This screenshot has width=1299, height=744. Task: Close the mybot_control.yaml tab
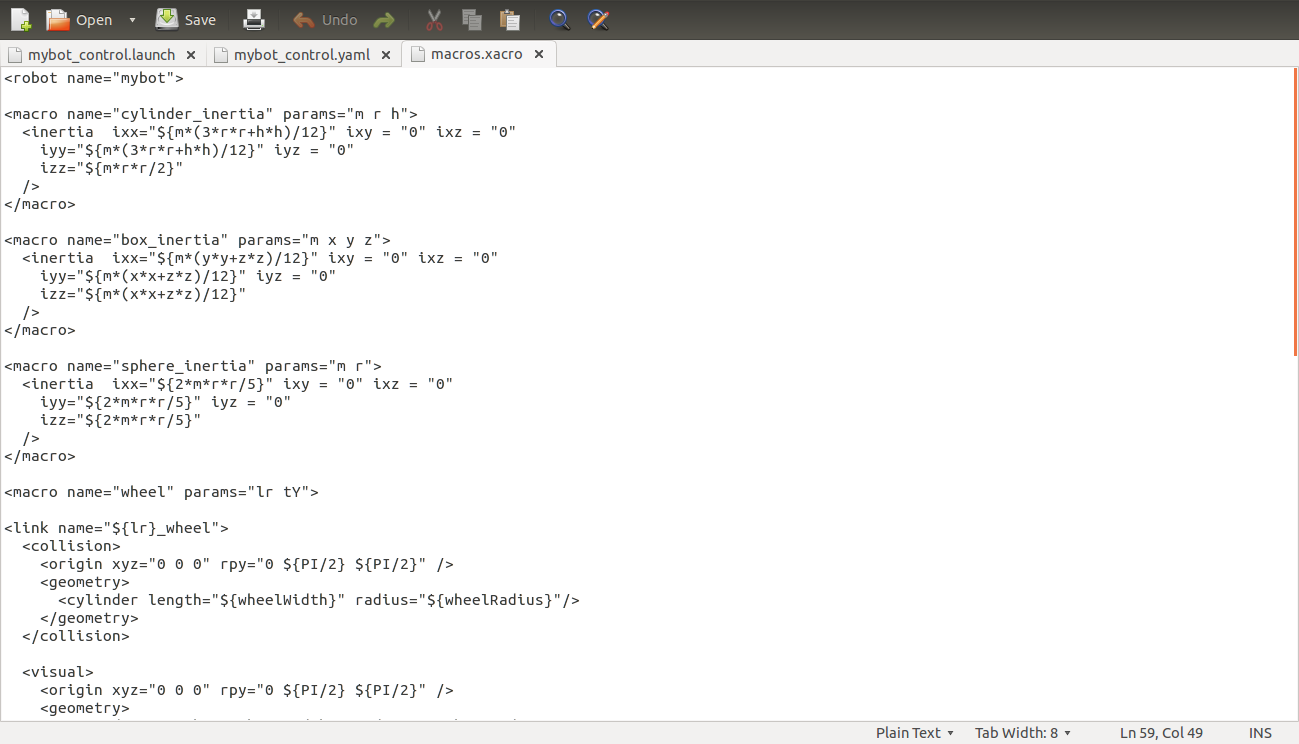(x=386, y=55)
